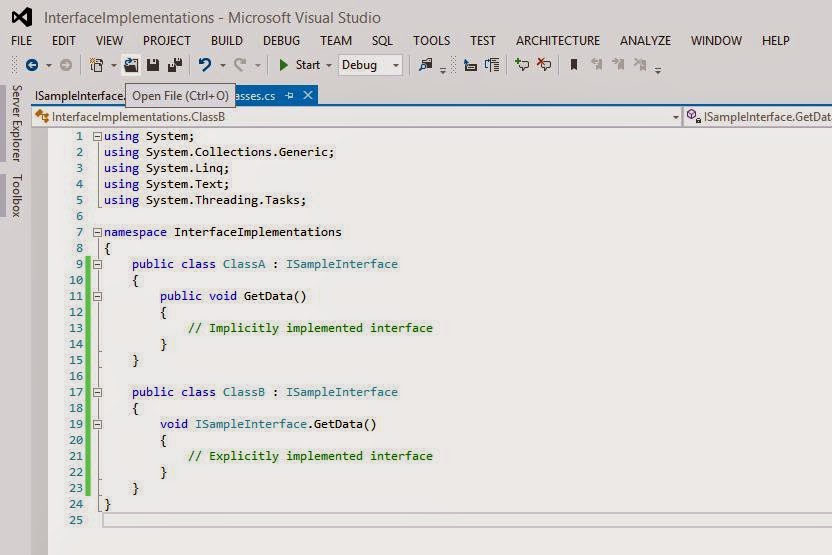Image resolution: width=832 pixels, height=555 pixels.
Task: Toggle the bookmark icon in the toolbar
Action: (x=574, y=65)
